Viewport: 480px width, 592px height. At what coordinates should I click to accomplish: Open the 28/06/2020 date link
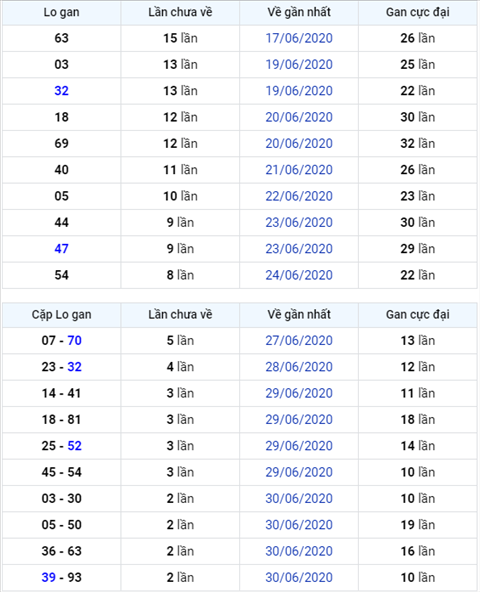299,367
